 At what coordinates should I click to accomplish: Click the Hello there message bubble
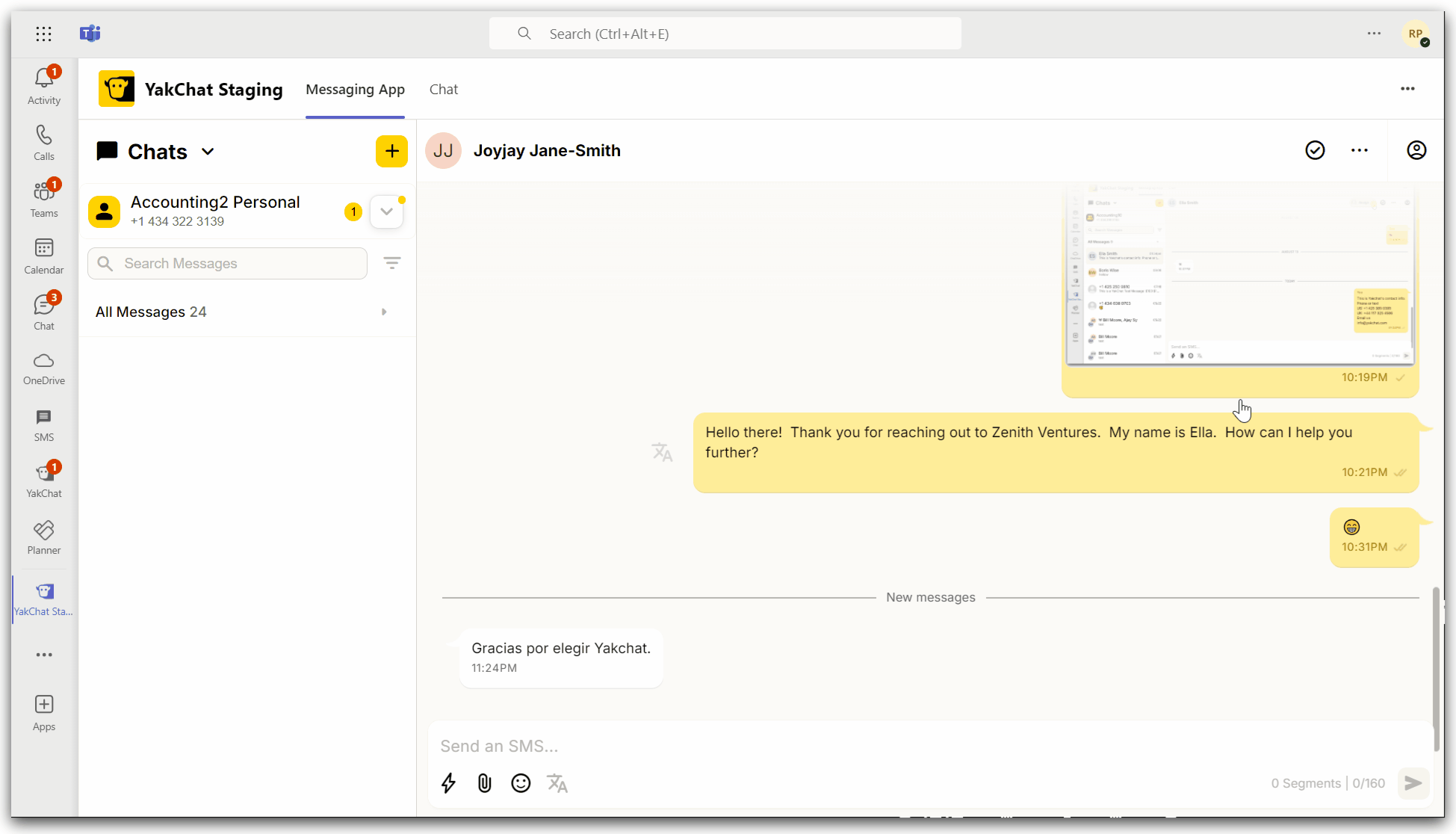tap(1056, 453)
